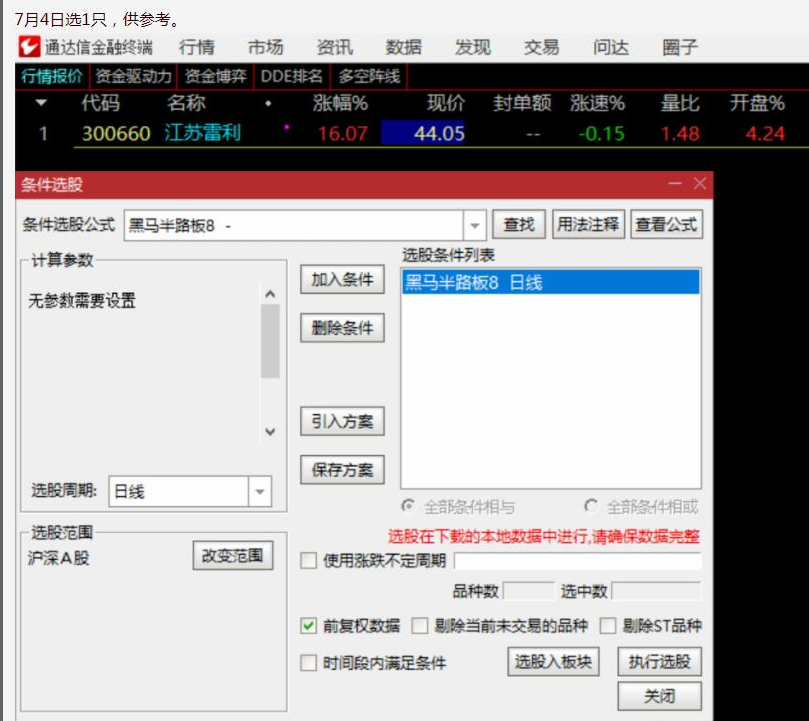Viewport: 809px width, 721px height.
Task: Click the 选中数 field
Action: [x=656, y=591]
